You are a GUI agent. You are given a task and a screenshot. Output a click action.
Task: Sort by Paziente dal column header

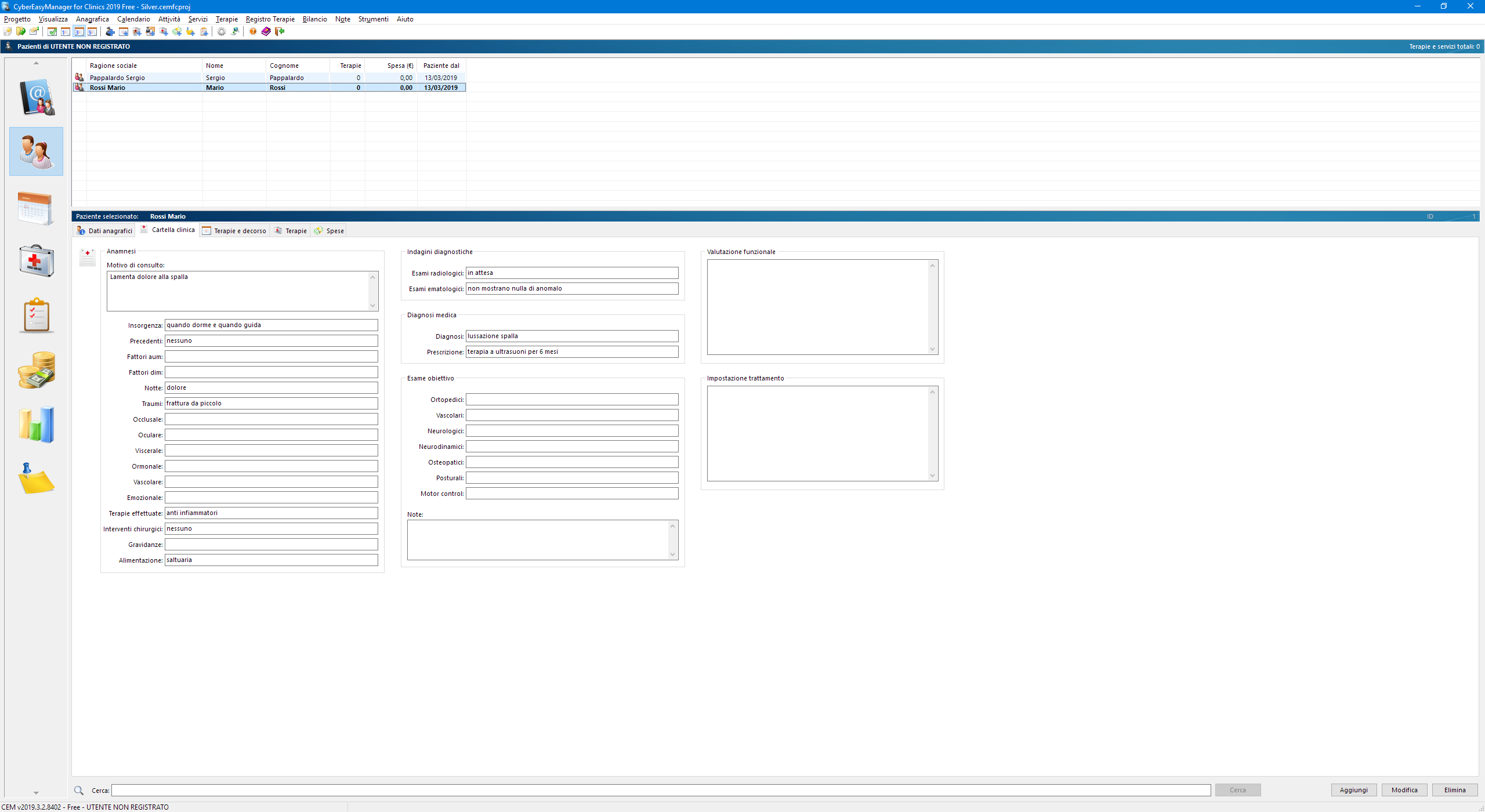(x=441, y=66)
